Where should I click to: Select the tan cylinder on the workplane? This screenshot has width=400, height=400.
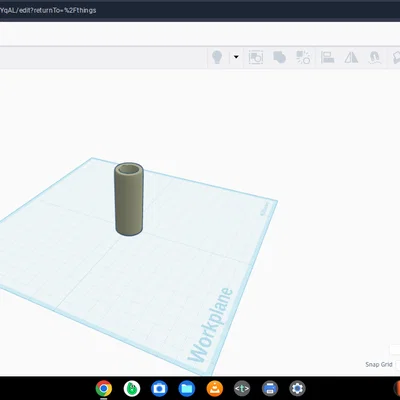pyautogui.click(x=129, y=199)
